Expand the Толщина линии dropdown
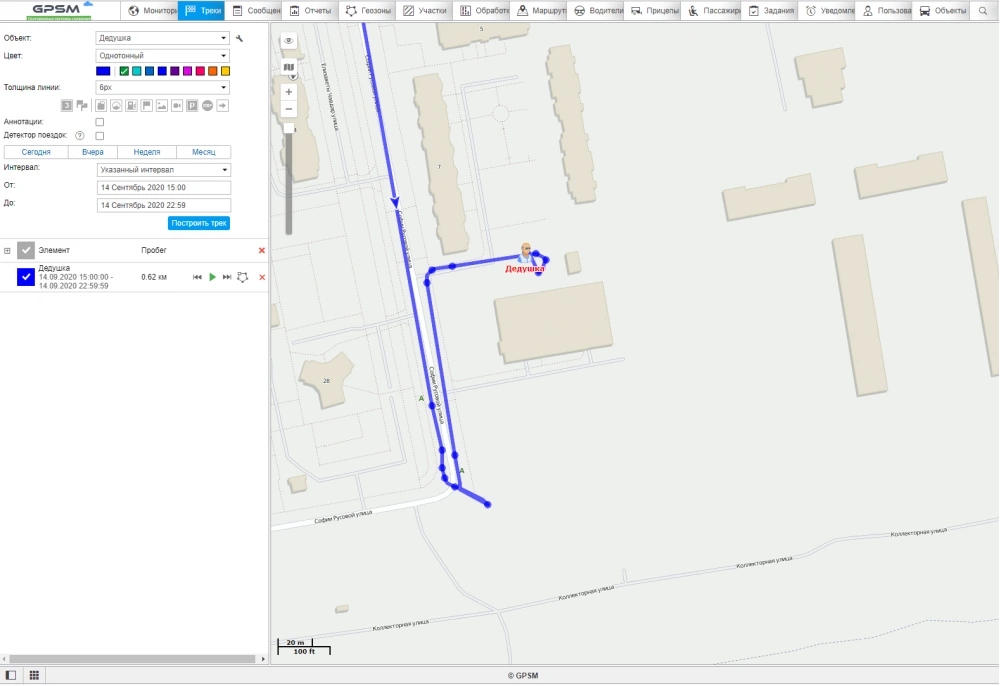1000x686 pixels. point(163,87)
